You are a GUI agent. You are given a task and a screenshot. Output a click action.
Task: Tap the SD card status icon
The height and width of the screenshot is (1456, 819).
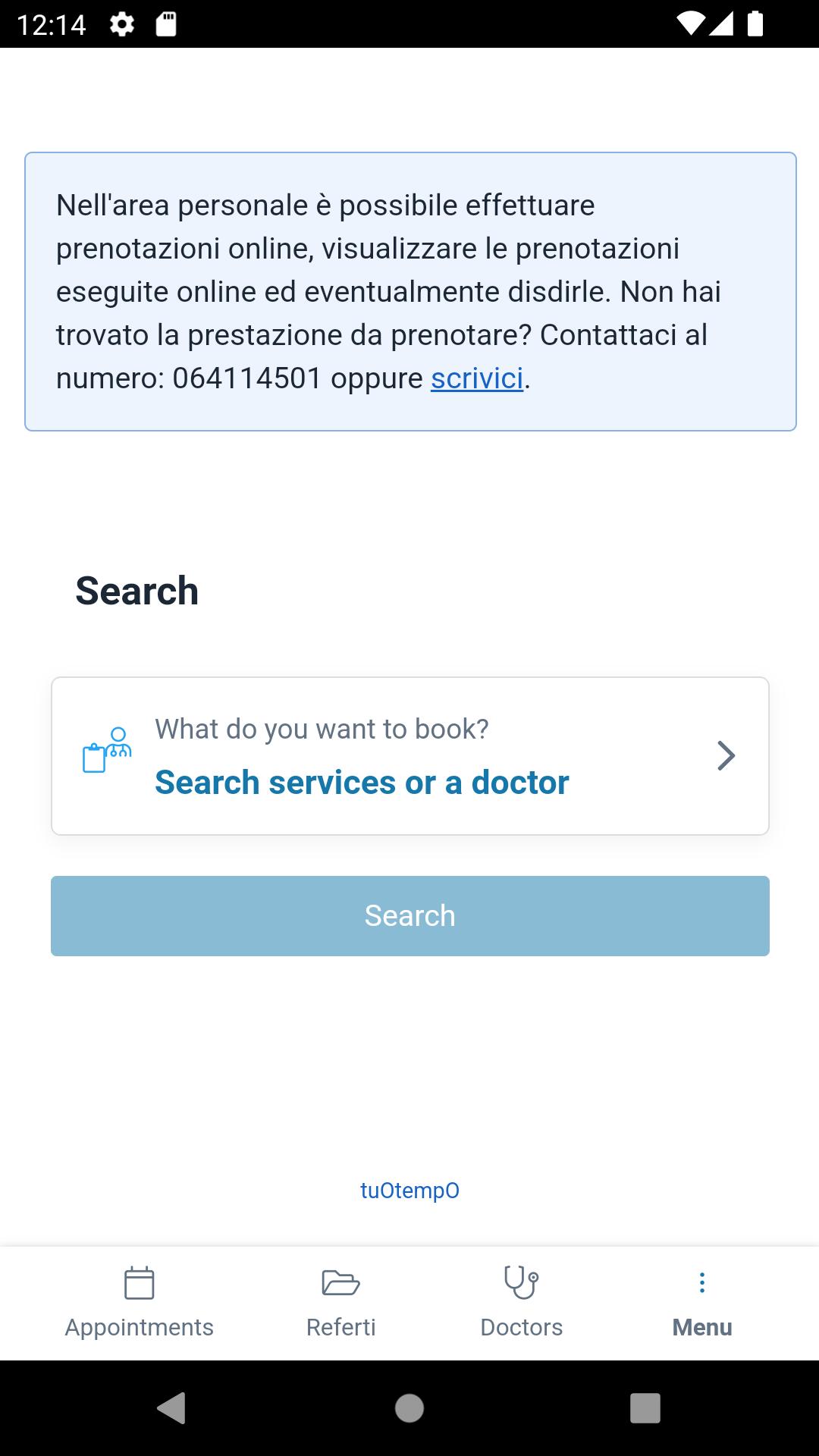[x=166, y=24]
